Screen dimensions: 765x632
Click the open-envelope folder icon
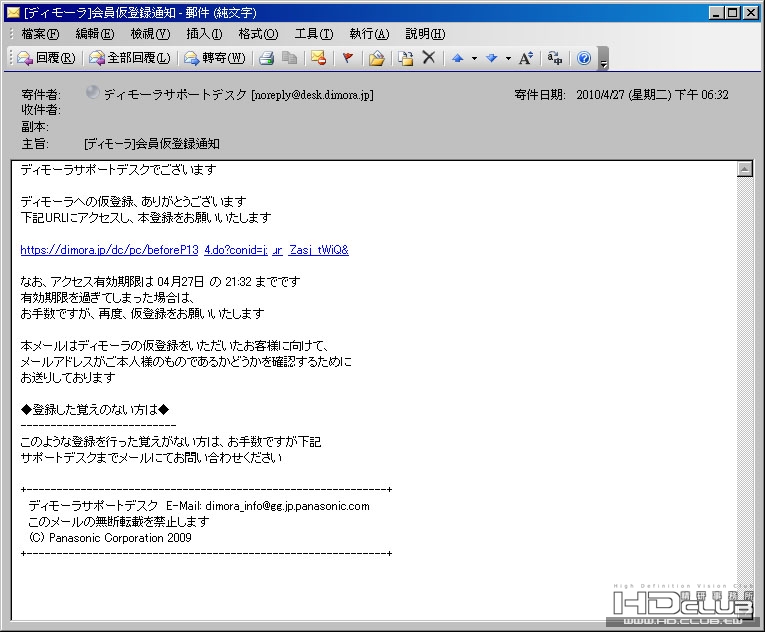coord(376,58)
